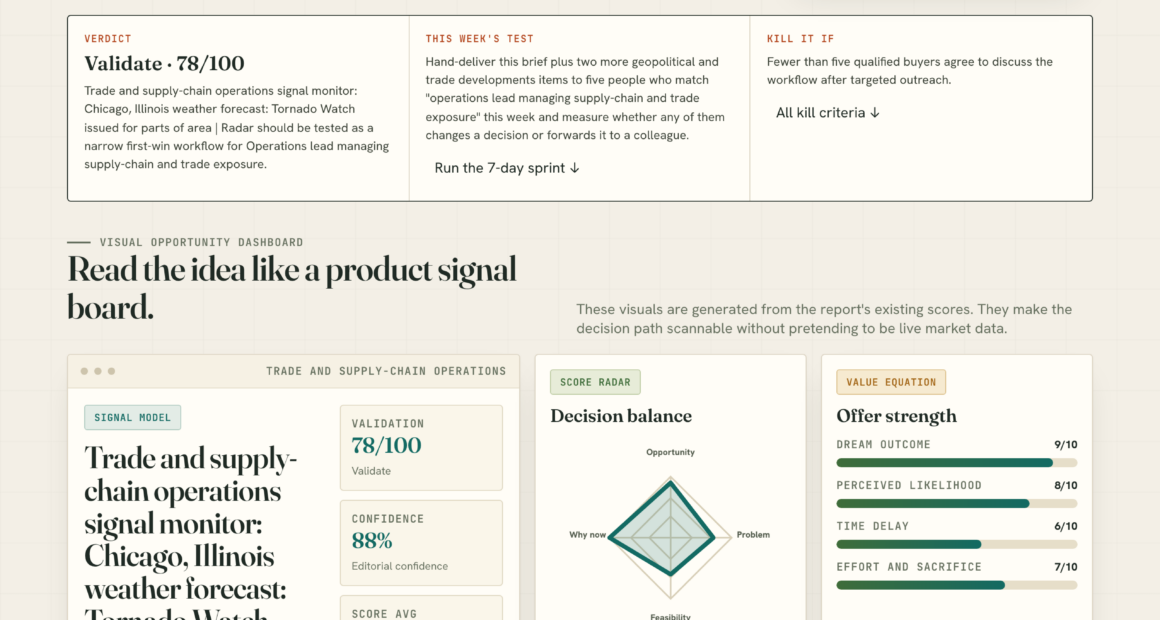The height and width of the screenshot is (620, 1160).
Task: Click the Verdict Validate 78/100 heading
Action: [164, 64]
